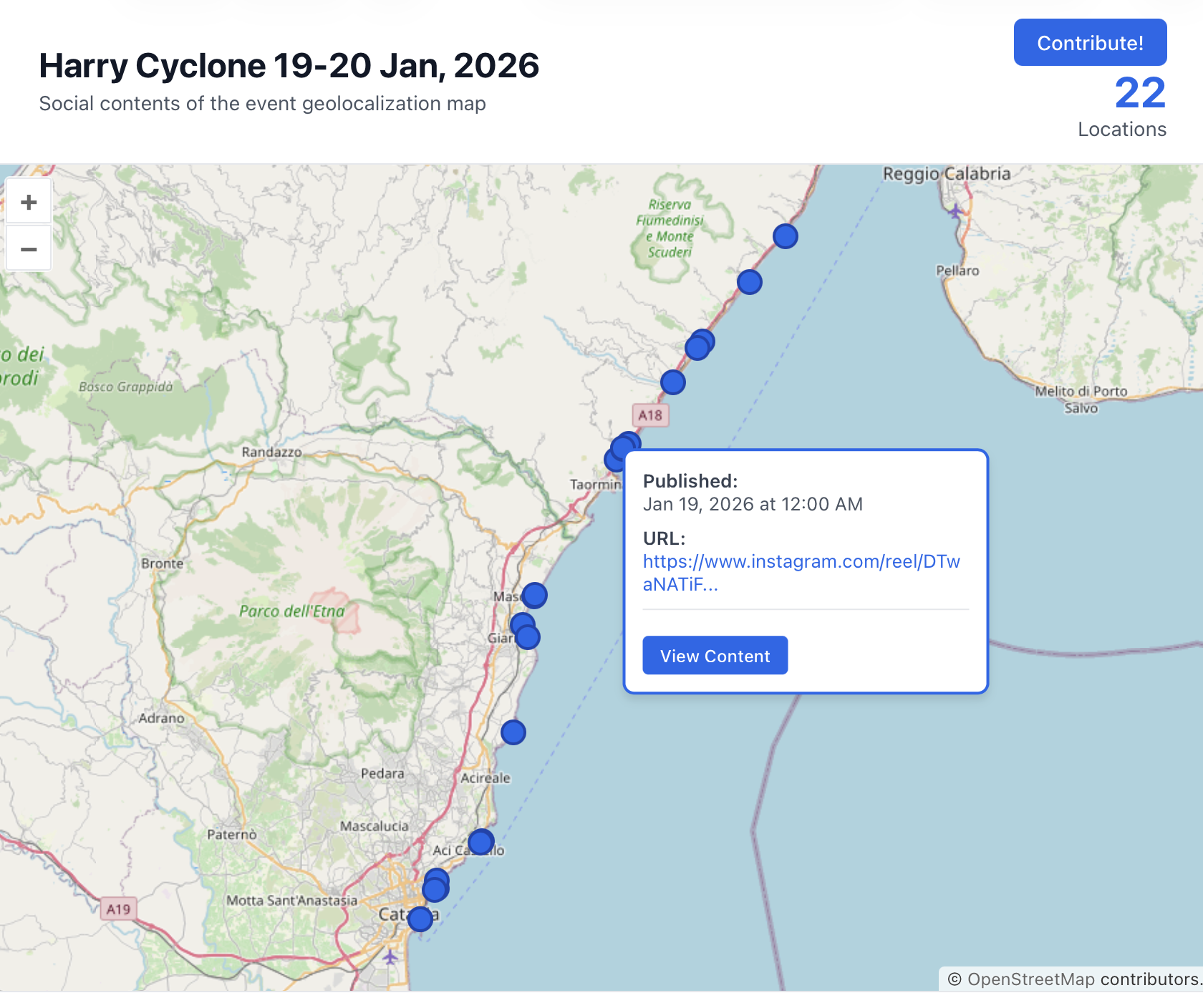
Task: Click the Parco dell'Etna map label
Action: (x=291, y=611)
